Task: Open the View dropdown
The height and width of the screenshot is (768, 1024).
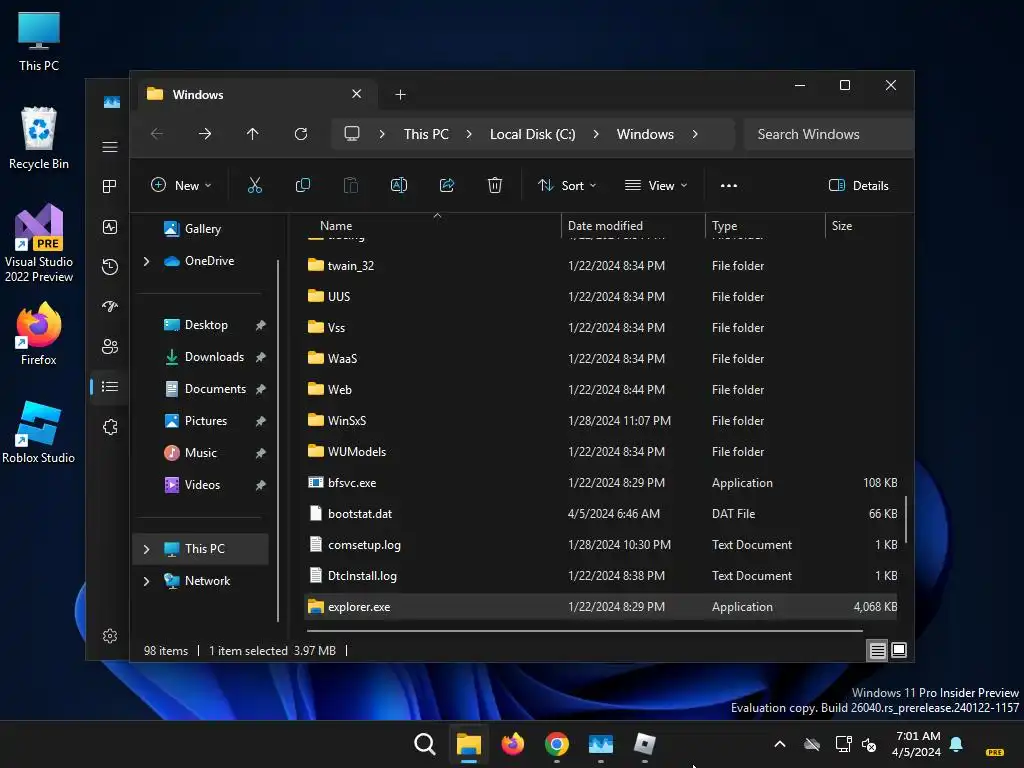Action: [656, 185]
